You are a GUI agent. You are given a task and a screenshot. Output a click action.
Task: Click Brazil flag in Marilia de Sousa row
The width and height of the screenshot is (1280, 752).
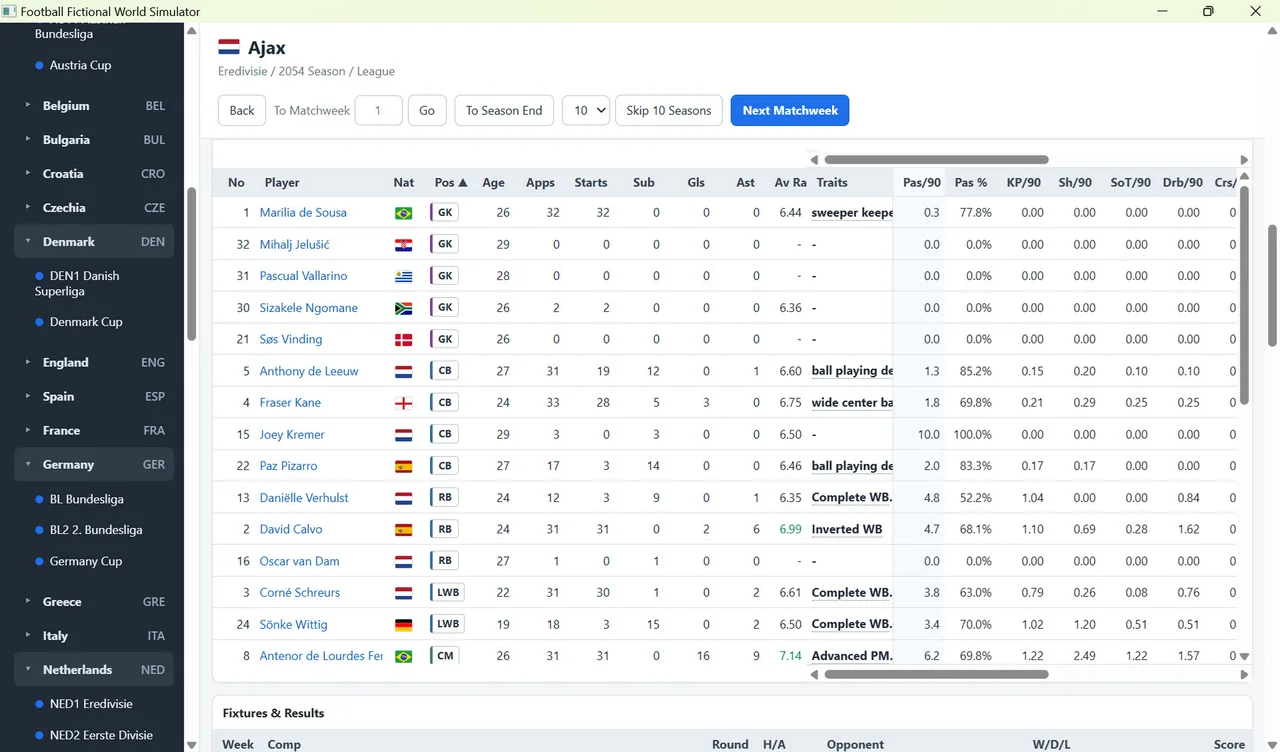pyautogui.click(x=404, y=213)
